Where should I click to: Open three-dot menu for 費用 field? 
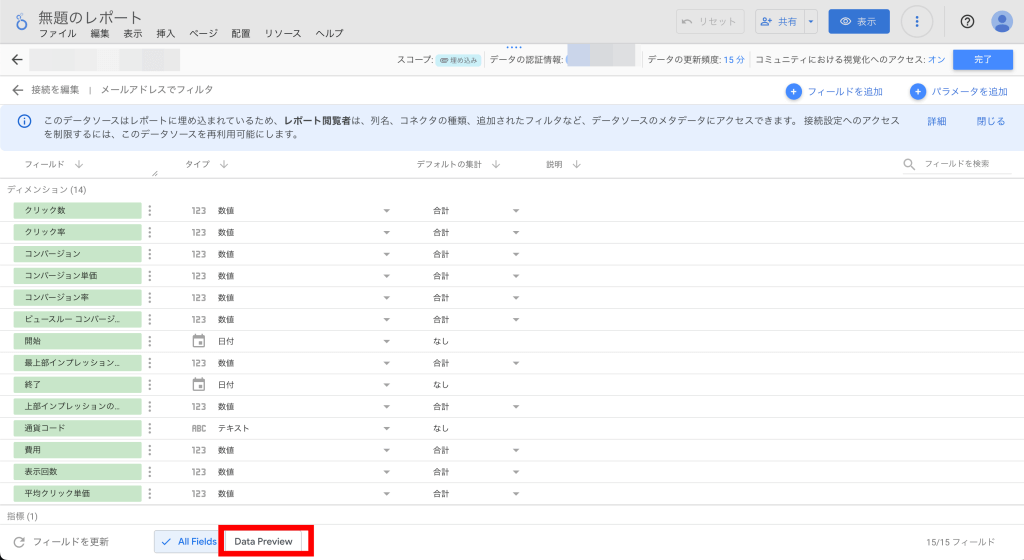pos(150,450)
